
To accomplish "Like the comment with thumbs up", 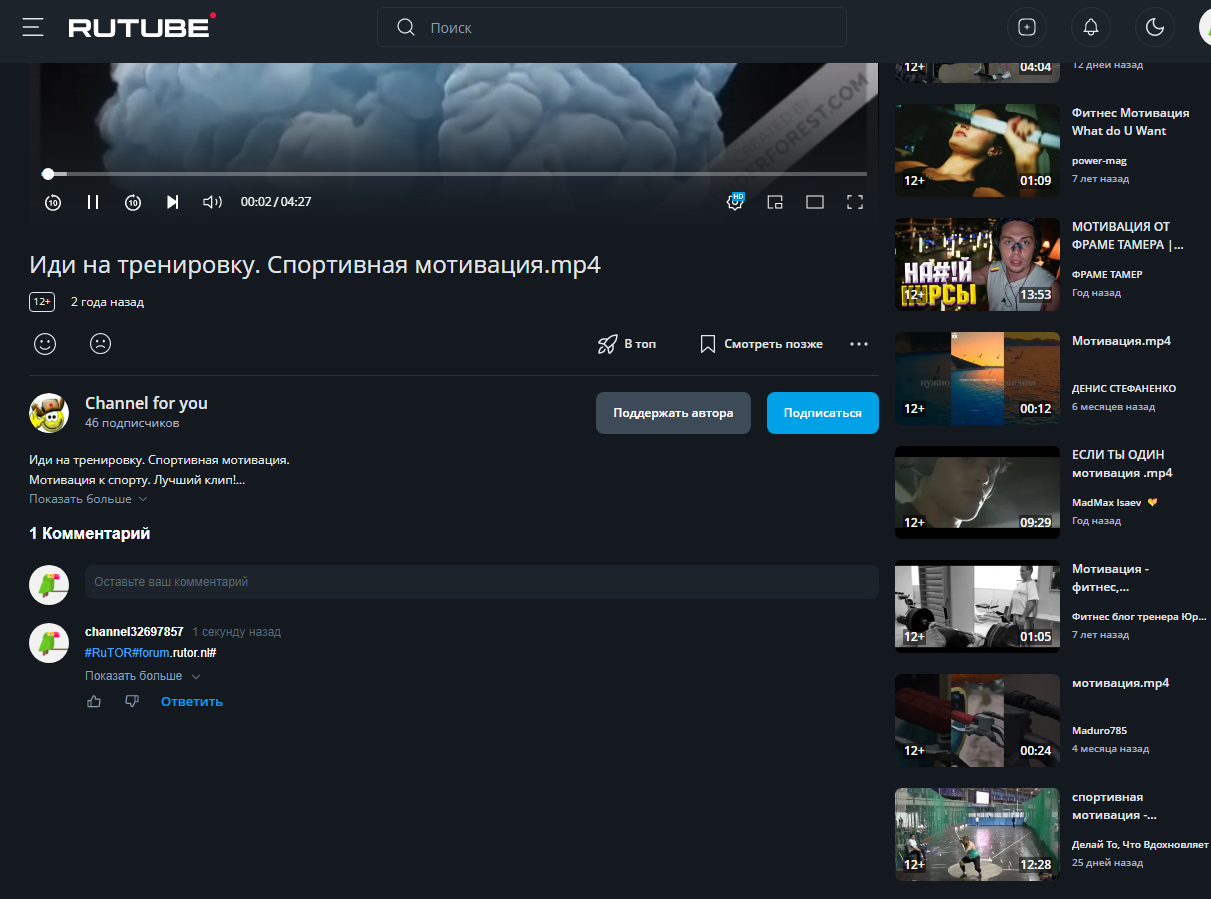I will [94, 702].
